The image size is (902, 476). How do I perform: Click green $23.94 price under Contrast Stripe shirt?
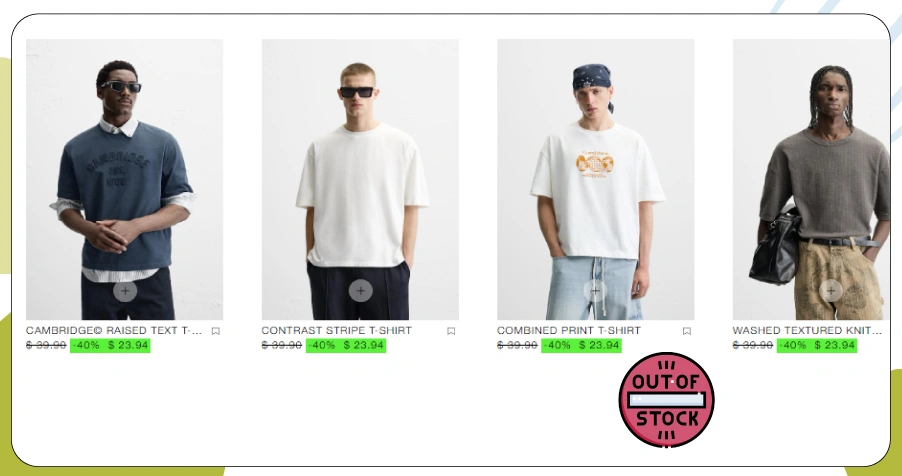pos(364,345)
